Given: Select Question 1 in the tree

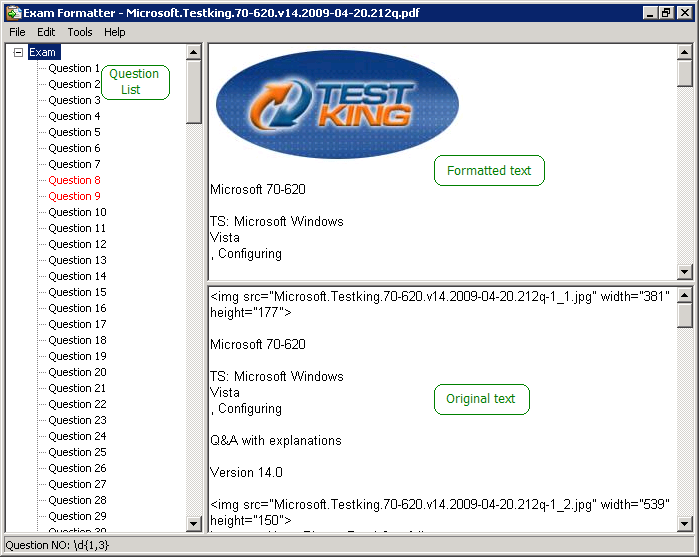Looking at the screenshot, I should tap(74, 68).
